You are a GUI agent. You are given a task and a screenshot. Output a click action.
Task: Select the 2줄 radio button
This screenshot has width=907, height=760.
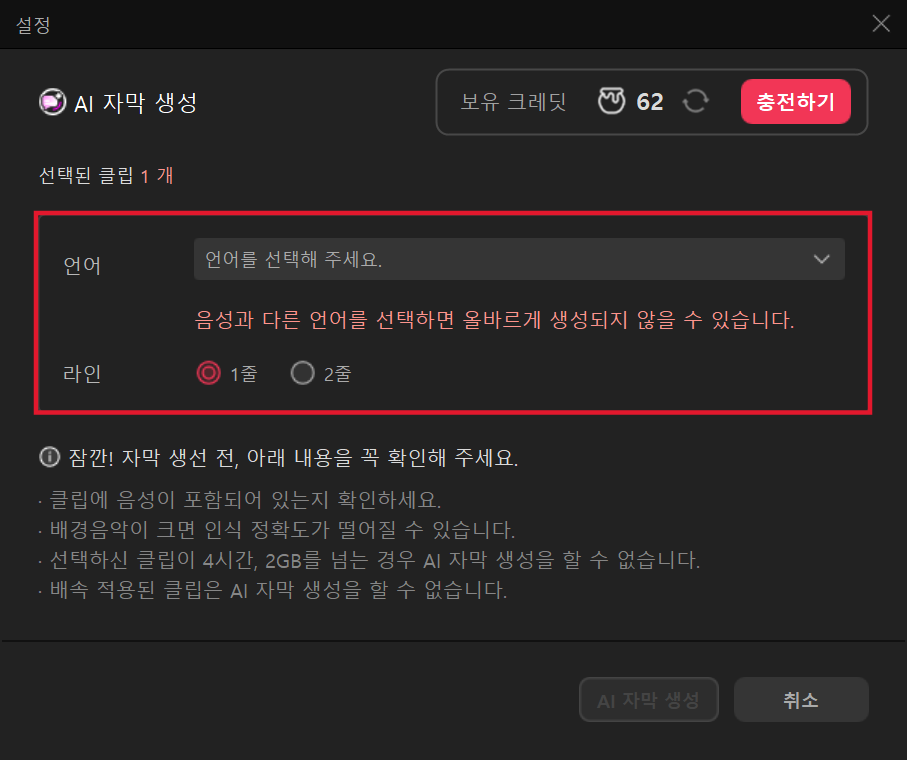[x=303, y=373]
